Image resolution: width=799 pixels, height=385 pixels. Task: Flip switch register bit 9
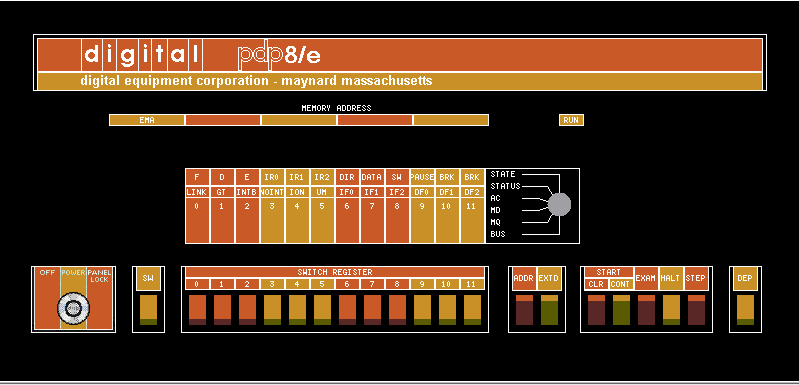[422, 310]
